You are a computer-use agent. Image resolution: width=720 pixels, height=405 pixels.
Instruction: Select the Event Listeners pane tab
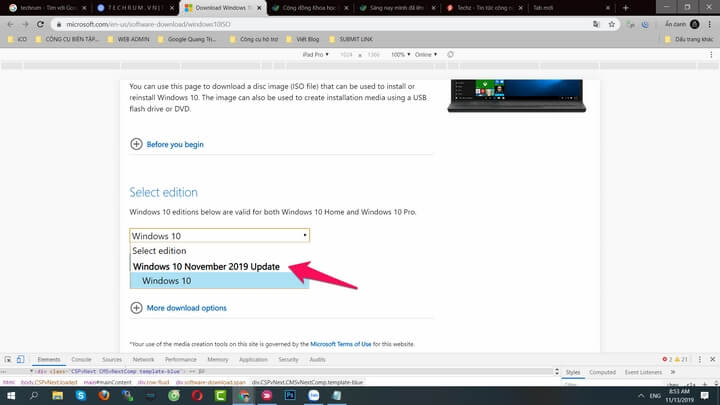pos(643,372)
